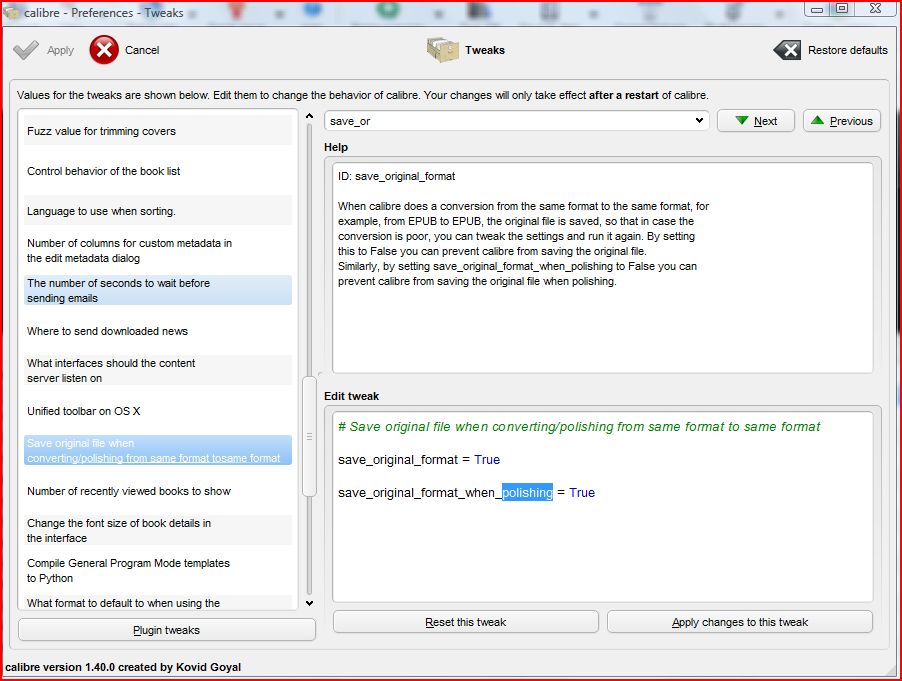The height and width of the screenshot is (681, 902).
Task: Select 'Where to send downloaded news' tweak
Action: 158,331
